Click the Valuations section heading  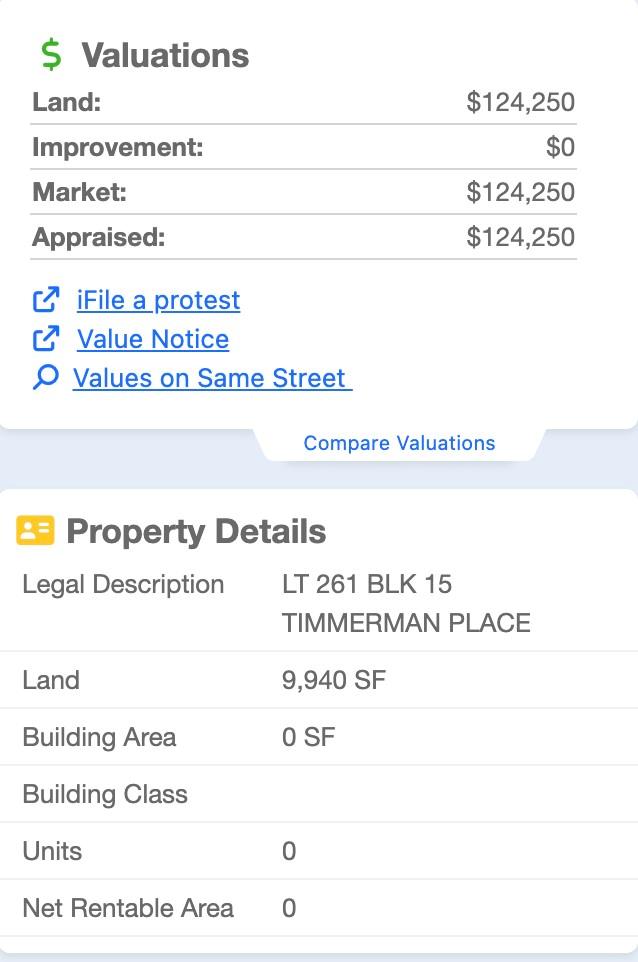[166, 55]
